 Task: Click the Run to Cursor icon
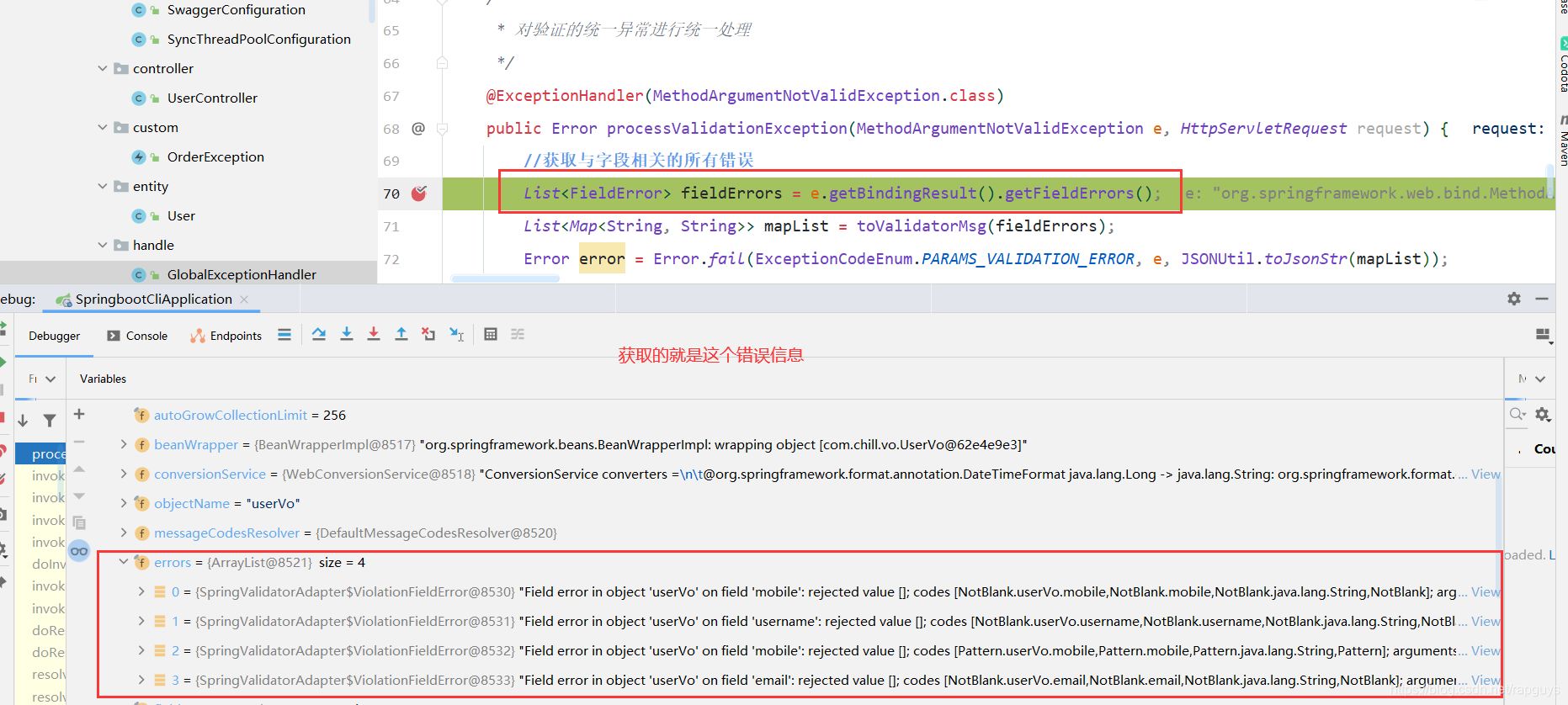point(456,334)
